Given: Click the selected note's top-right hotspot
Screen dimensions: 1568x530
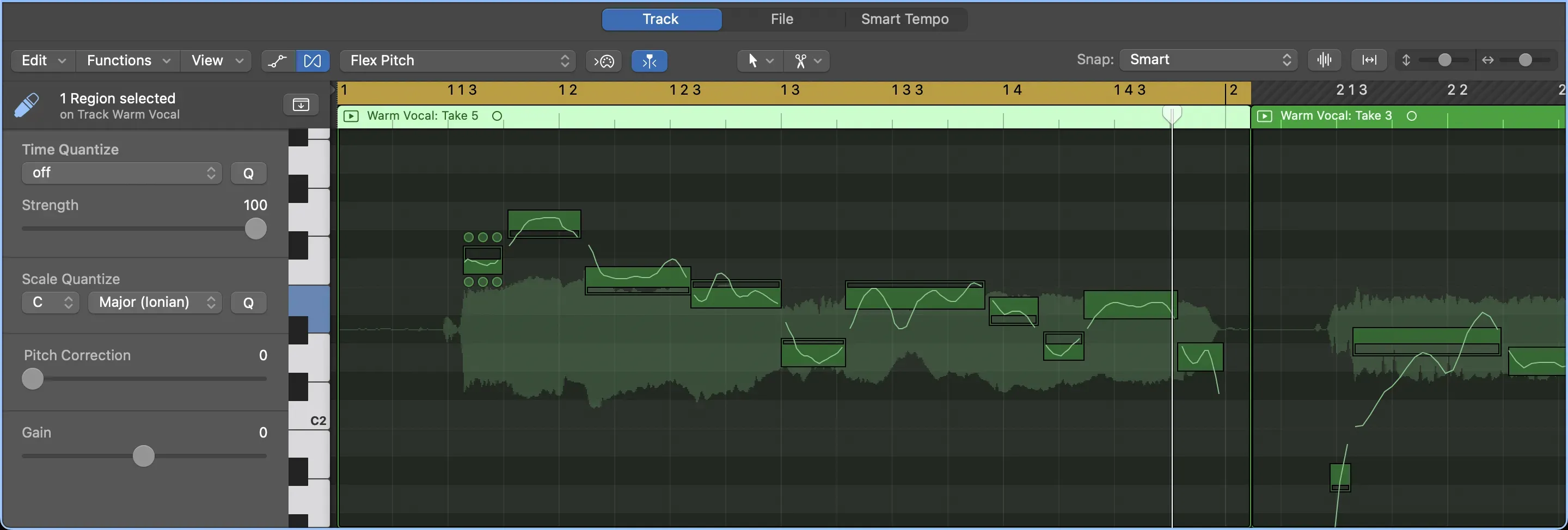Looking at the screenshot, I should click(x=497, y=237).
